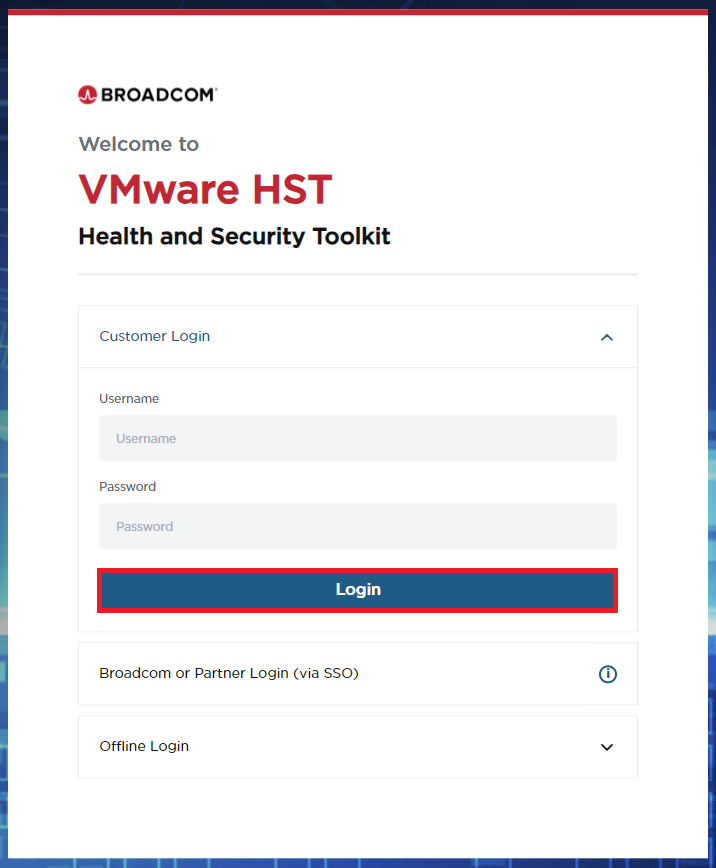Image resolution: width=716 pixels, height=868 pixels.
Task: Open Broadcom or Partner Login via SSO
Action: point(358,673)
